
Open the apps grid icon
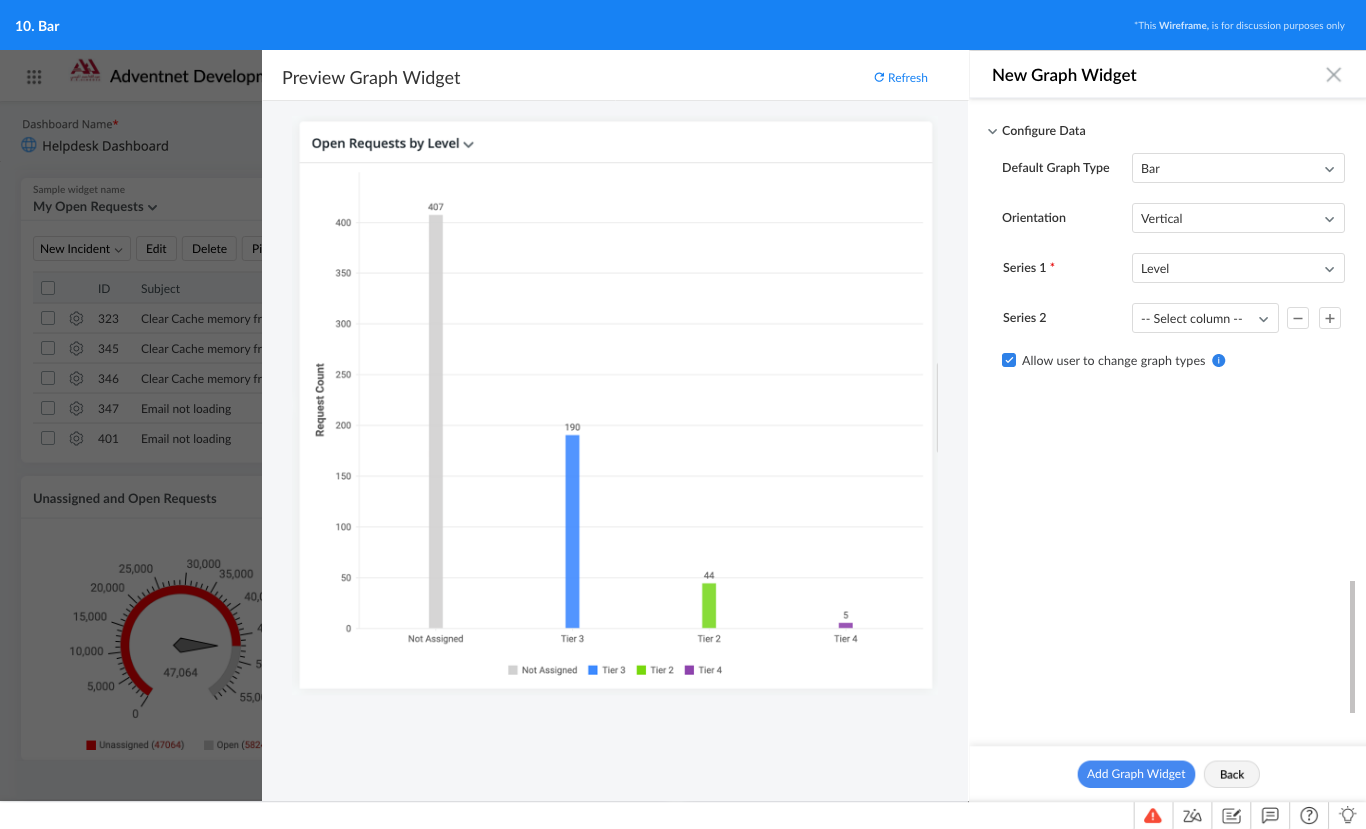[x=34, y=77]
